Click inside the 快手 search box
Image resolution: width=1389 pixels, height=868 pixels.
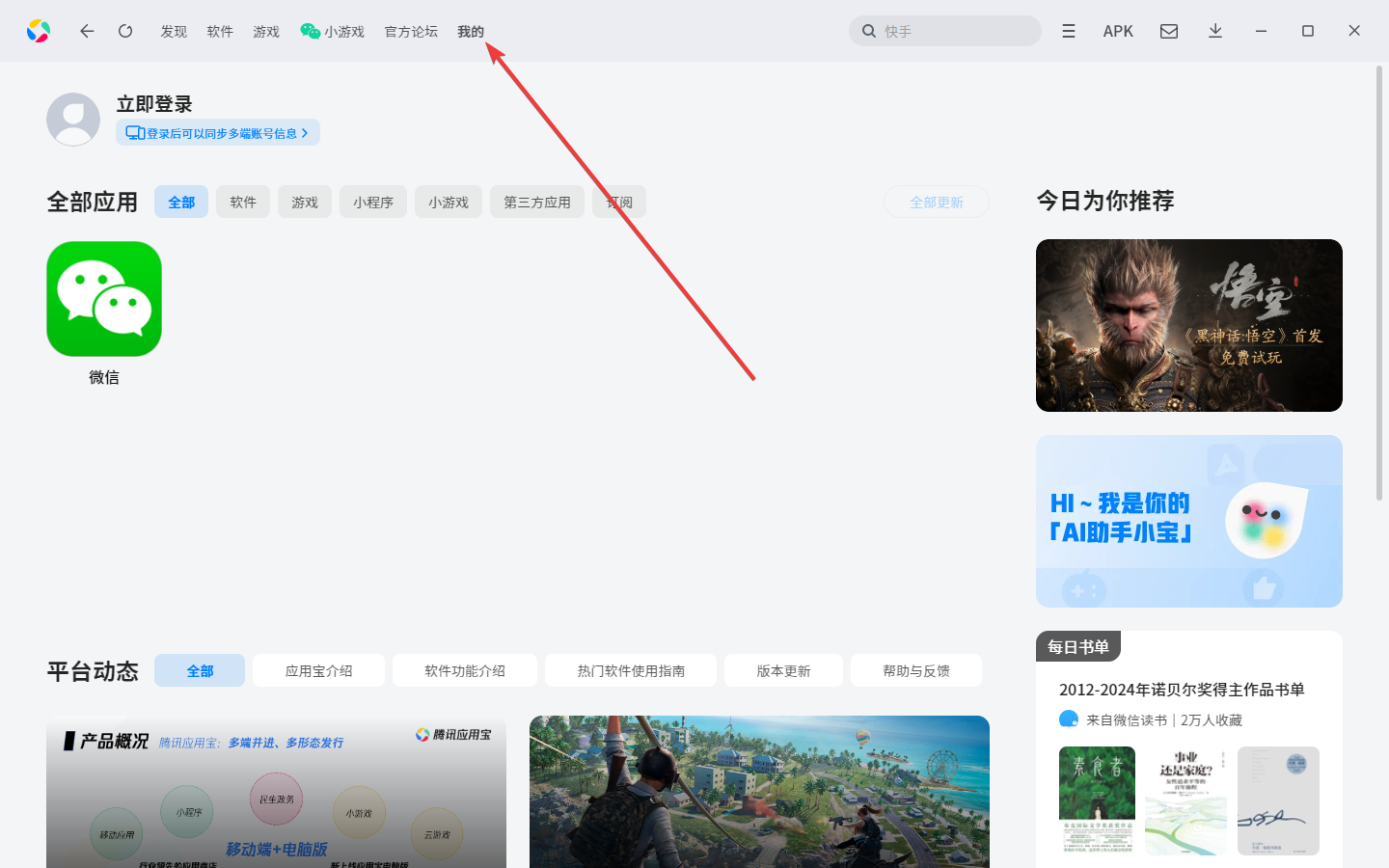click(x=943, y=30)
